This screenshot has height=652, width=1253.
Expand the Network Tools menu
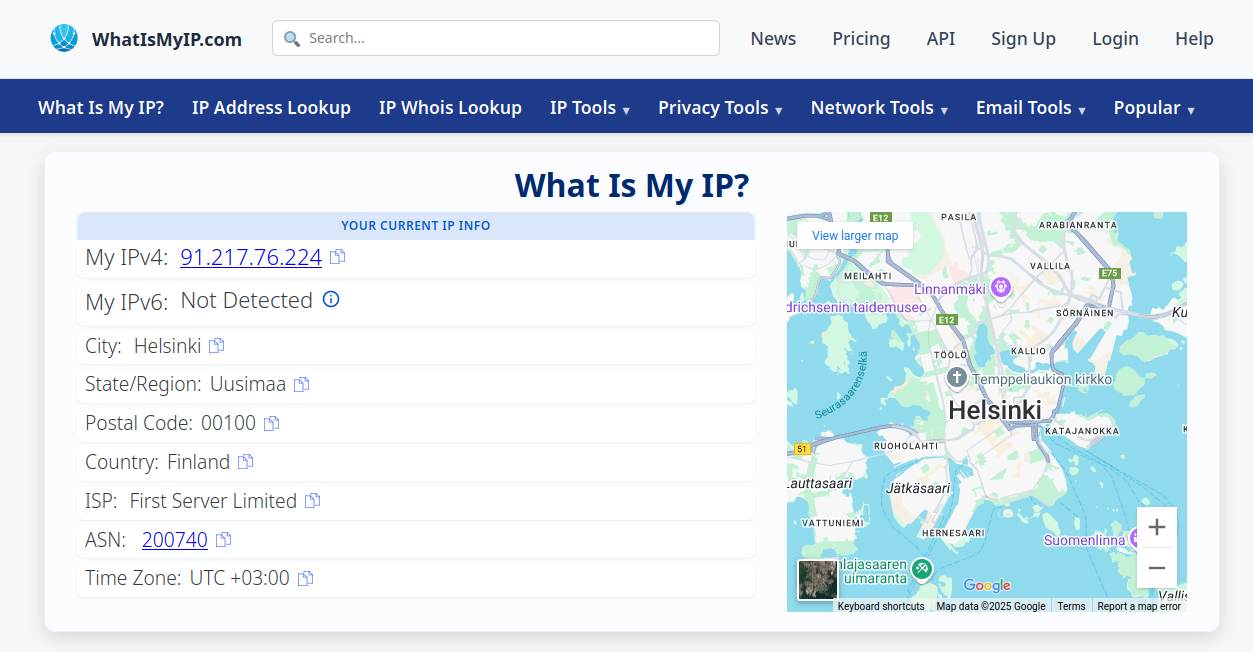tap(879, 108)
